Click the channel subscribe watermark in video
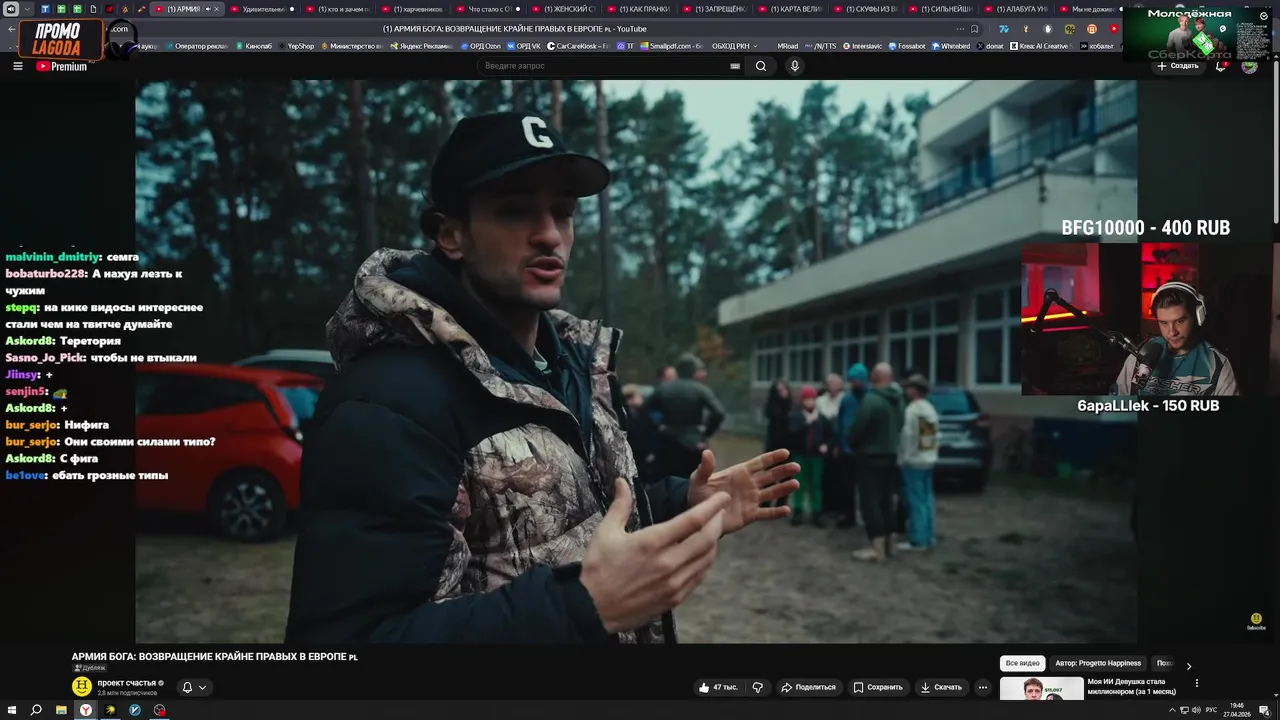Screen dimensions: 1280x720 (x=1256, y=621)
